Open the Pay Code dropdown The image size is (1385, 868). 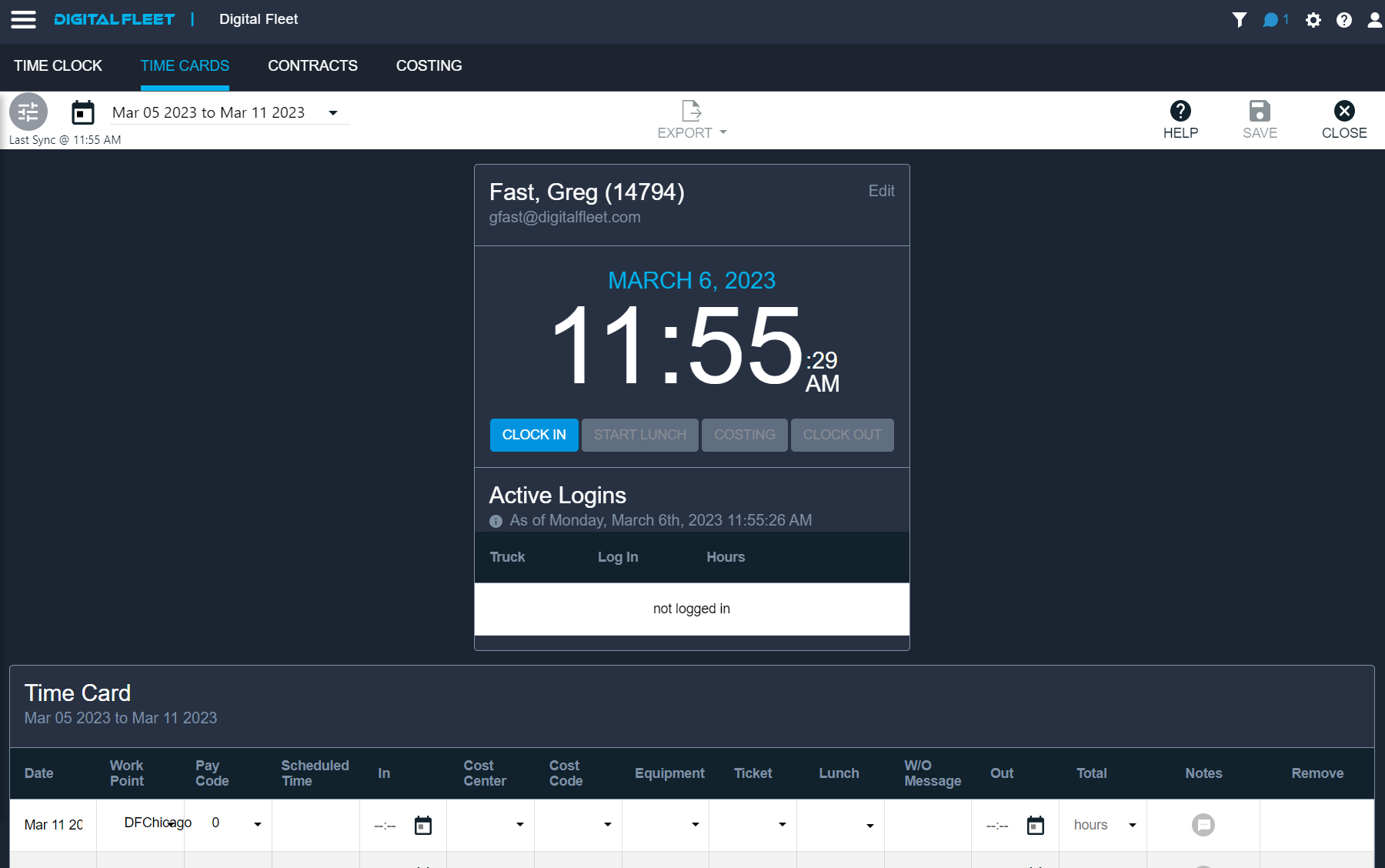click(x=256, y=823)
